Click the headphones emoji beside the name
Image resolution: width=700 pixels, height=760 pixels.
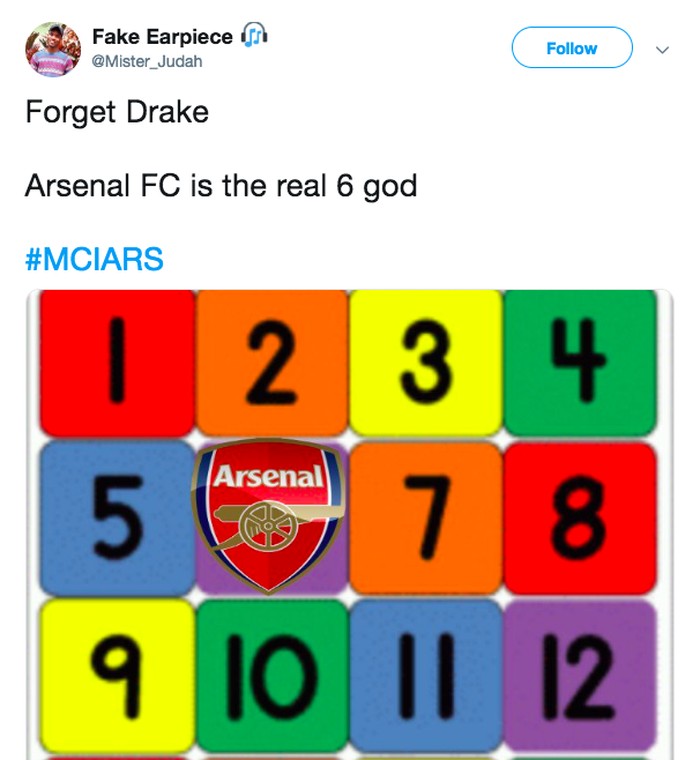[x=254, y=37]
